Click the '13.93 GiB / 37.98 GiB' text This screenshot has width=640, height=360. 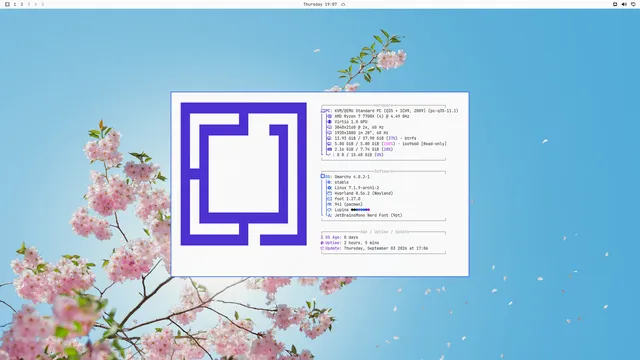click(x=359, y=138)
